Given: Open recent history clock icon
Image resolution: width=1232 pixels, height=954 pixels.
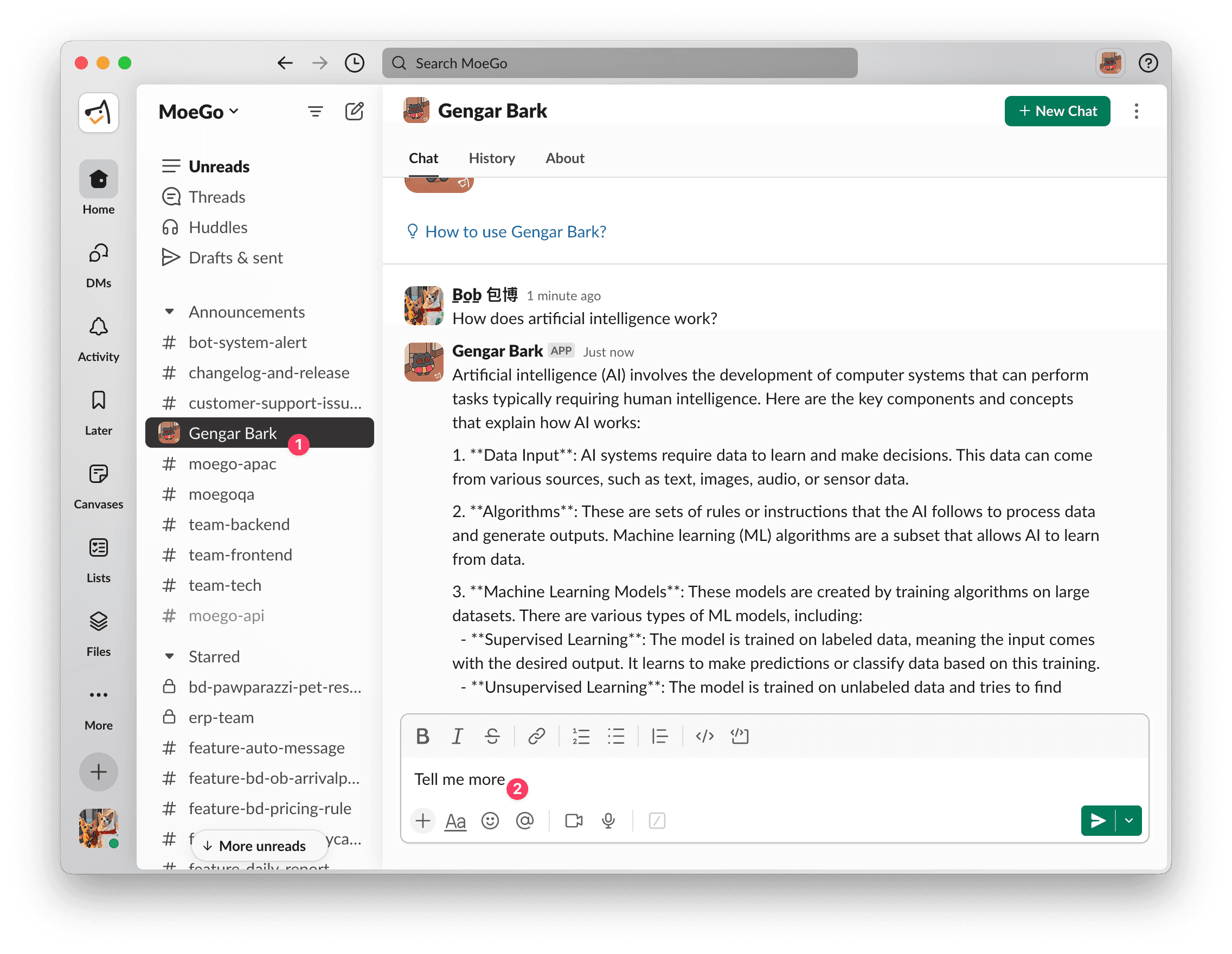Looking at the screenshot, I should [354, 62].
